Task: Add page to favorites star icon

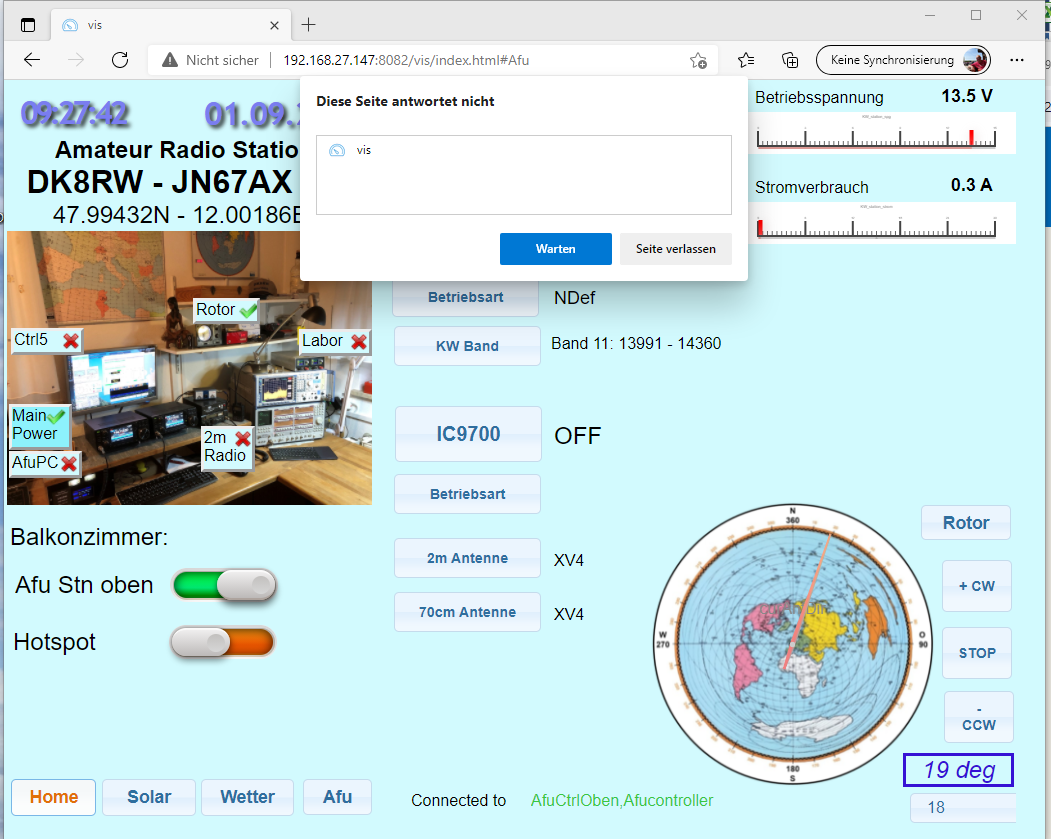Action: pos(698,60)
